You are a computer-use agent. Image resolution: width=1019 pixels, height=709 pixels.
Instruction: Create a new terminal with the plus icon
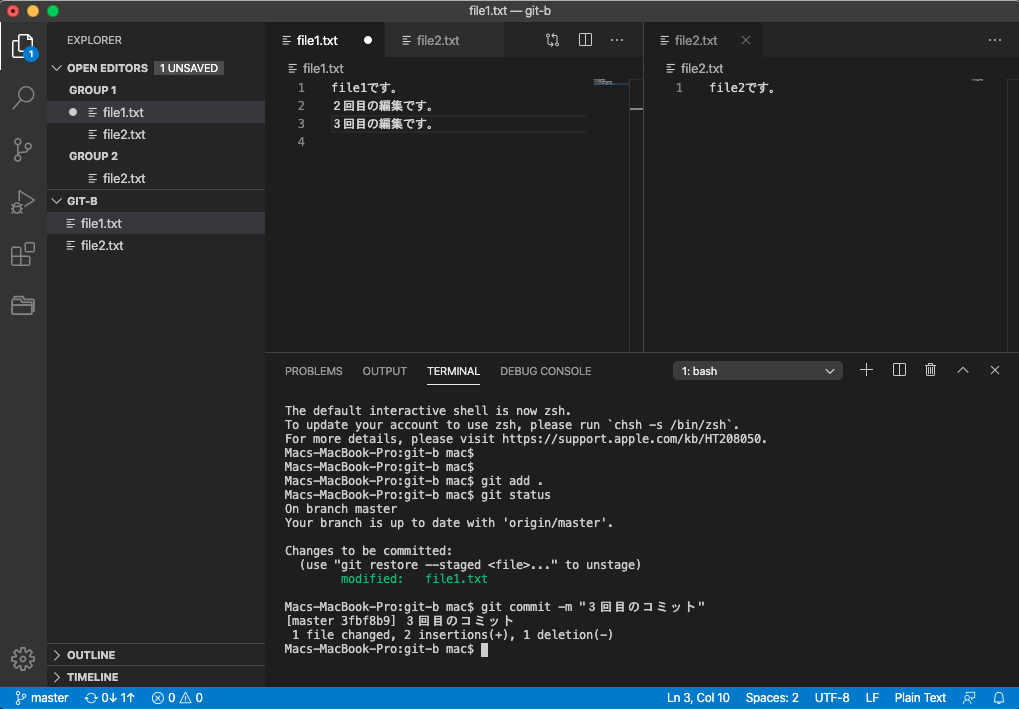[x=866, y=370]
